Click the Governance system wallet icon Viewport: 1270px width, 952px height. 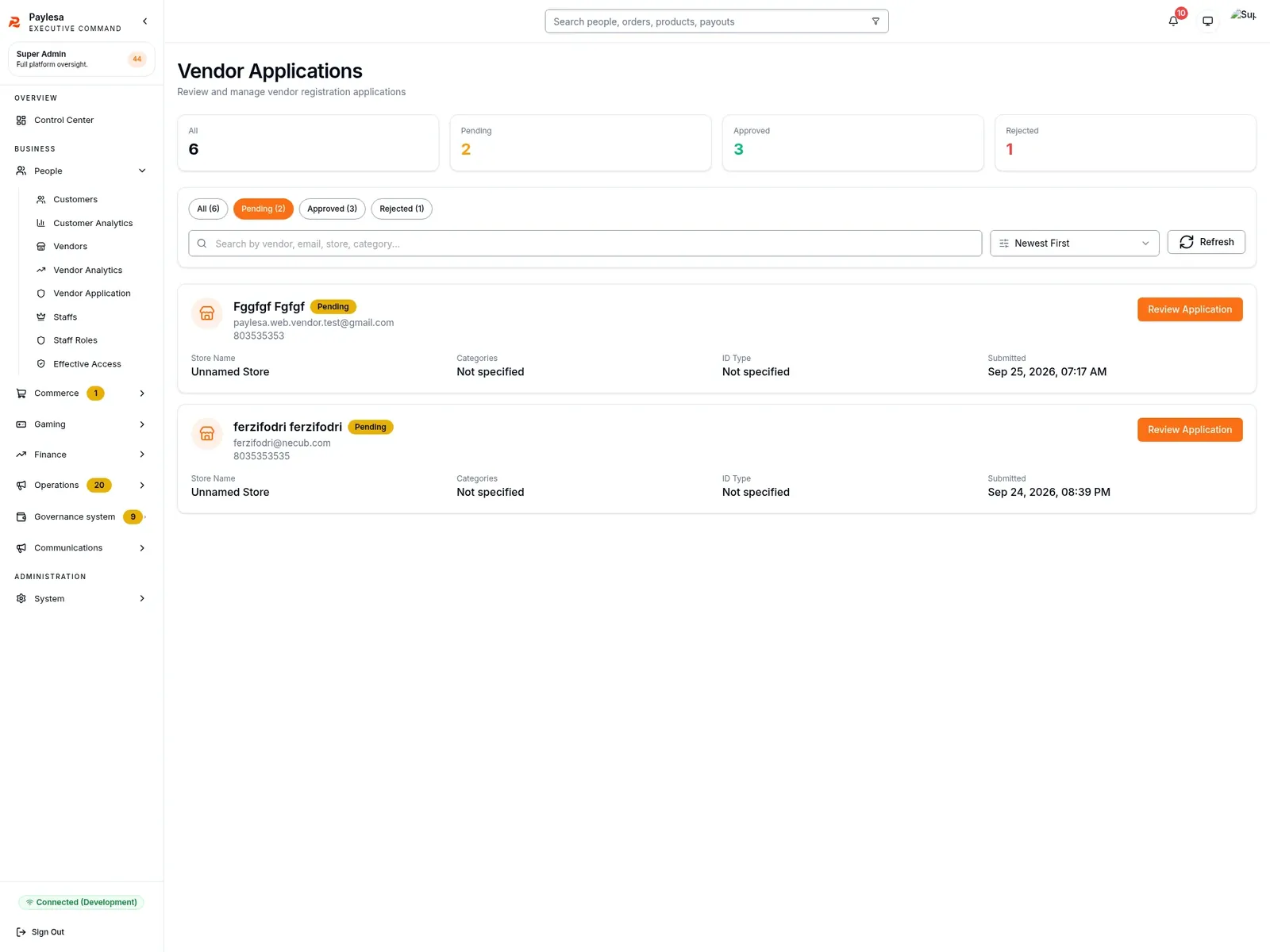[21, 517]
